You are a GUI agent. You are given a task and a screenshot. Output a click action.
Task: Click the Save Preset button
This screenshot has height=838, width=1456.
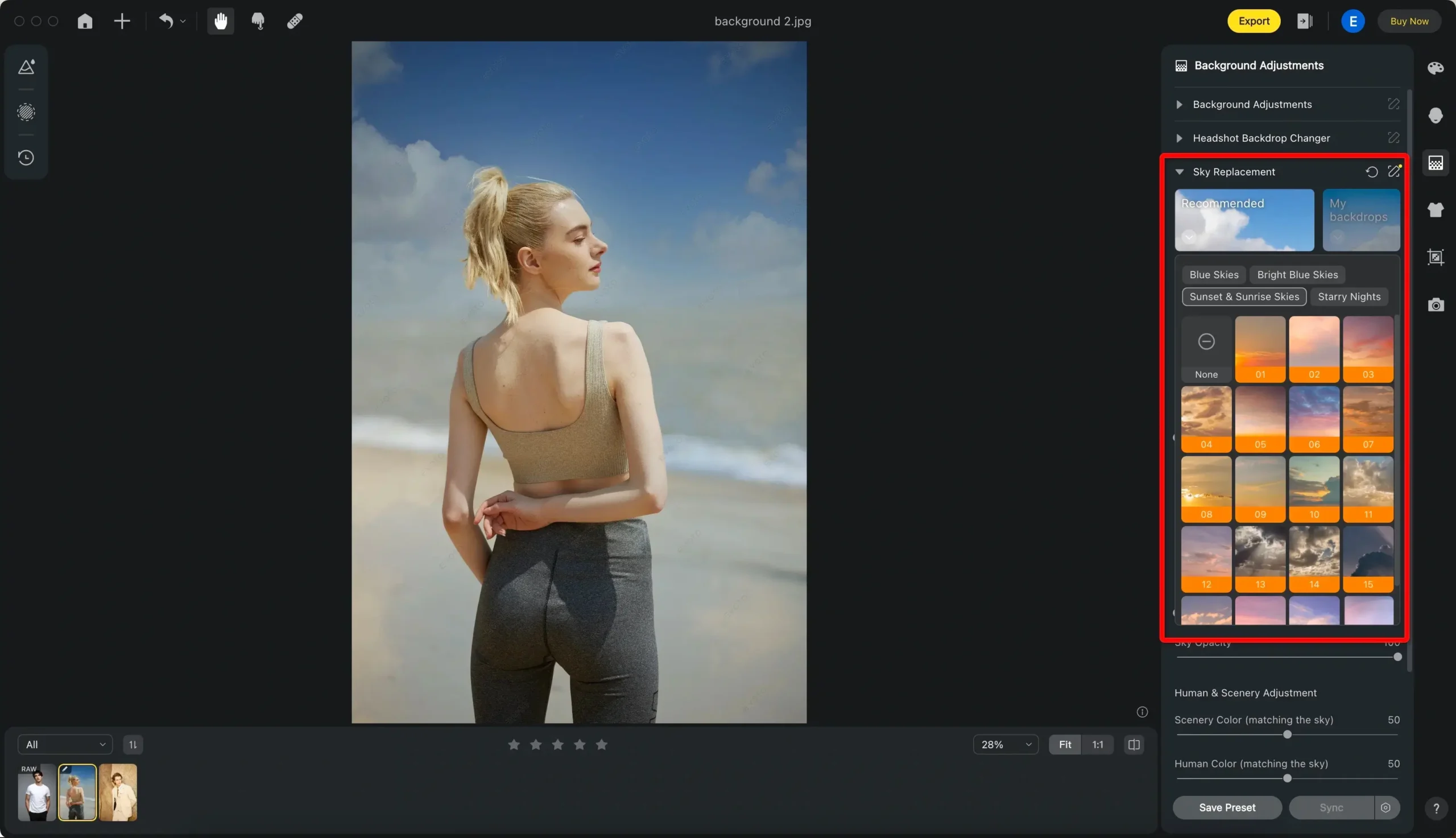pyautogui.click(x=1226, y=807)
